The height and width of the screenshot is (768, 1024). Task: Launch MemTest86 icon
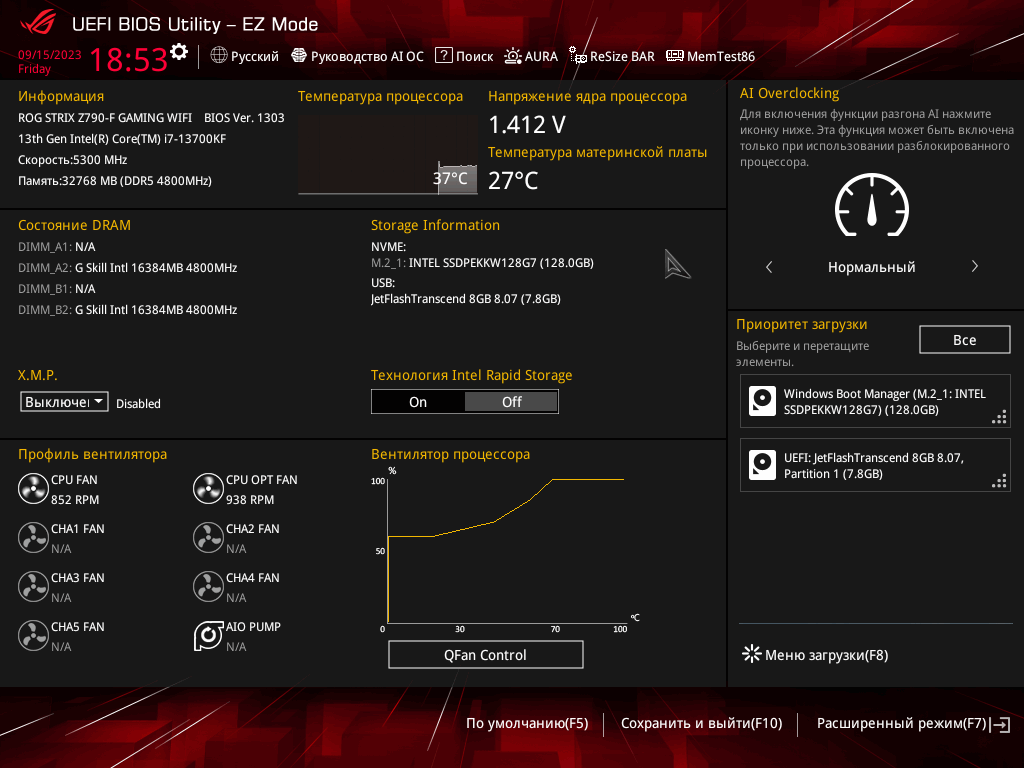tap(675, 56)
